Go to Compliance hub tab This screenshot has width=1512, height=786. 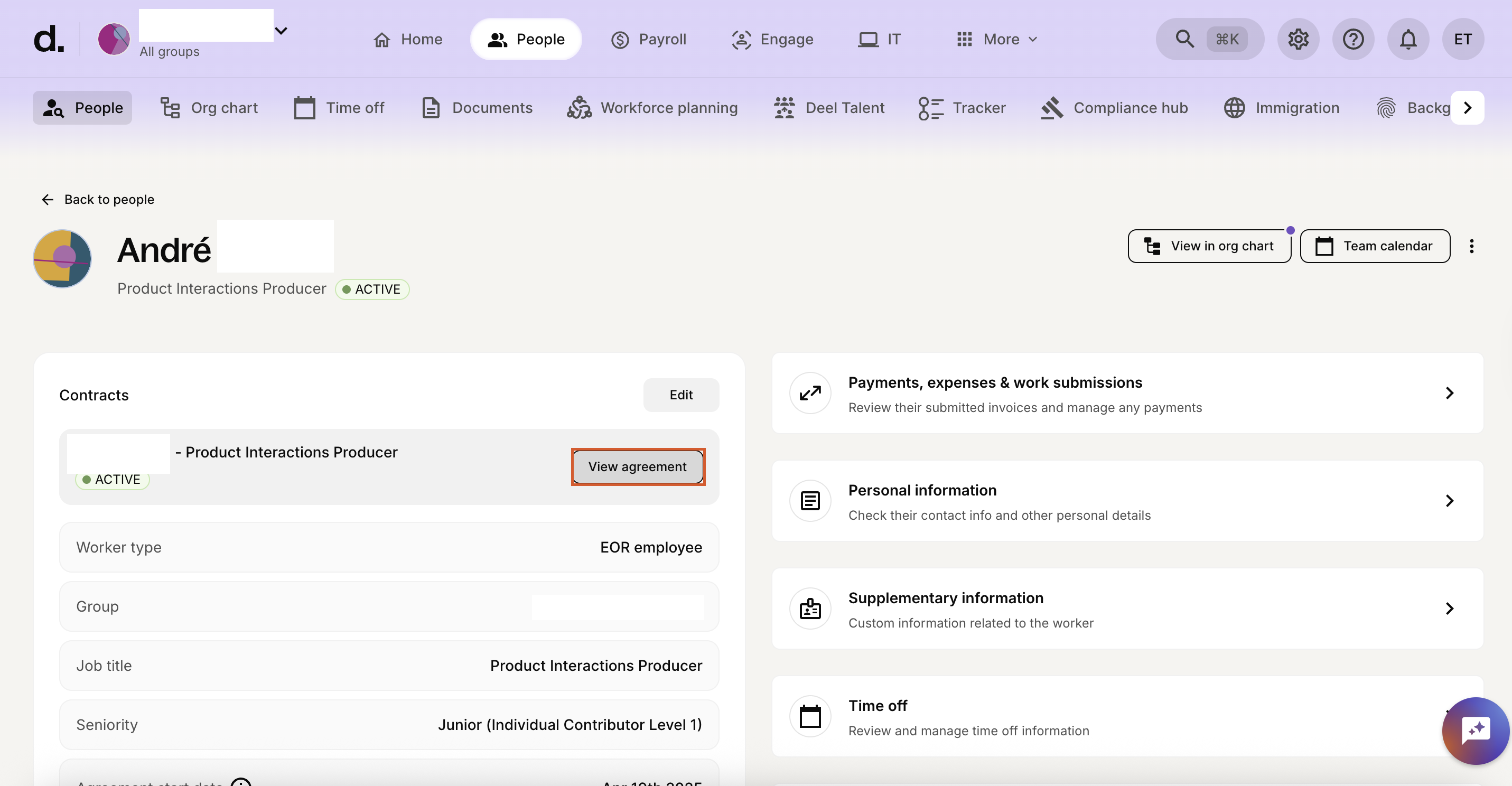coord(1114,108)
